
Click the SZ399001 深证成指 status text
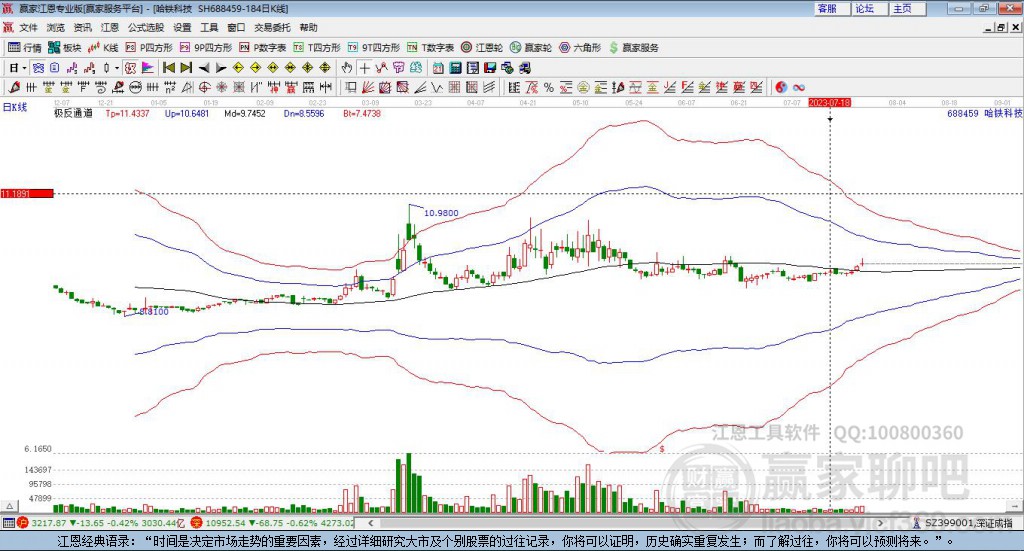click(968, 523)
